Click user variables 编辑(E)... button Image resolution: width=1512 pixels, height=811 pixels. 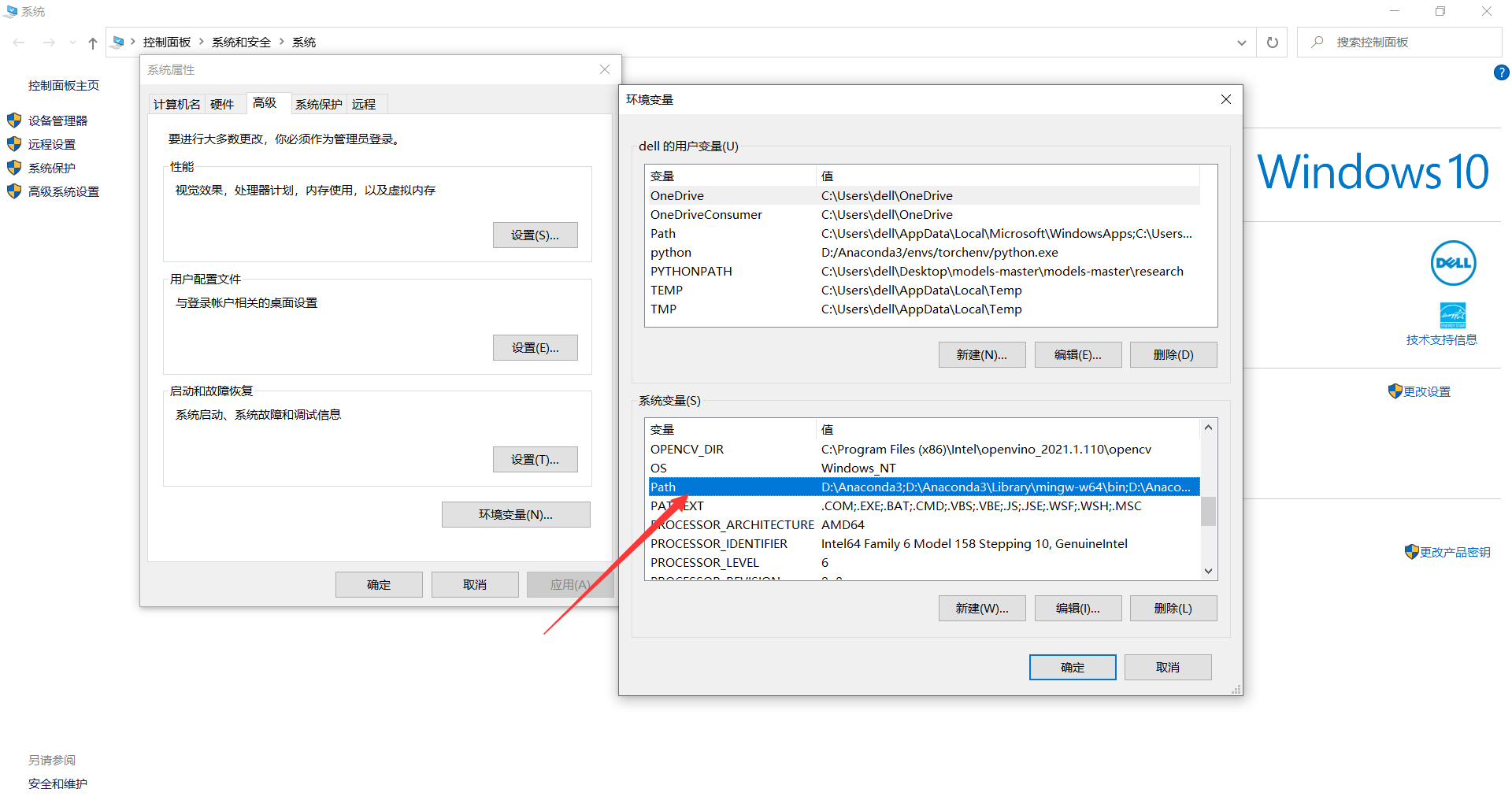1078,354
